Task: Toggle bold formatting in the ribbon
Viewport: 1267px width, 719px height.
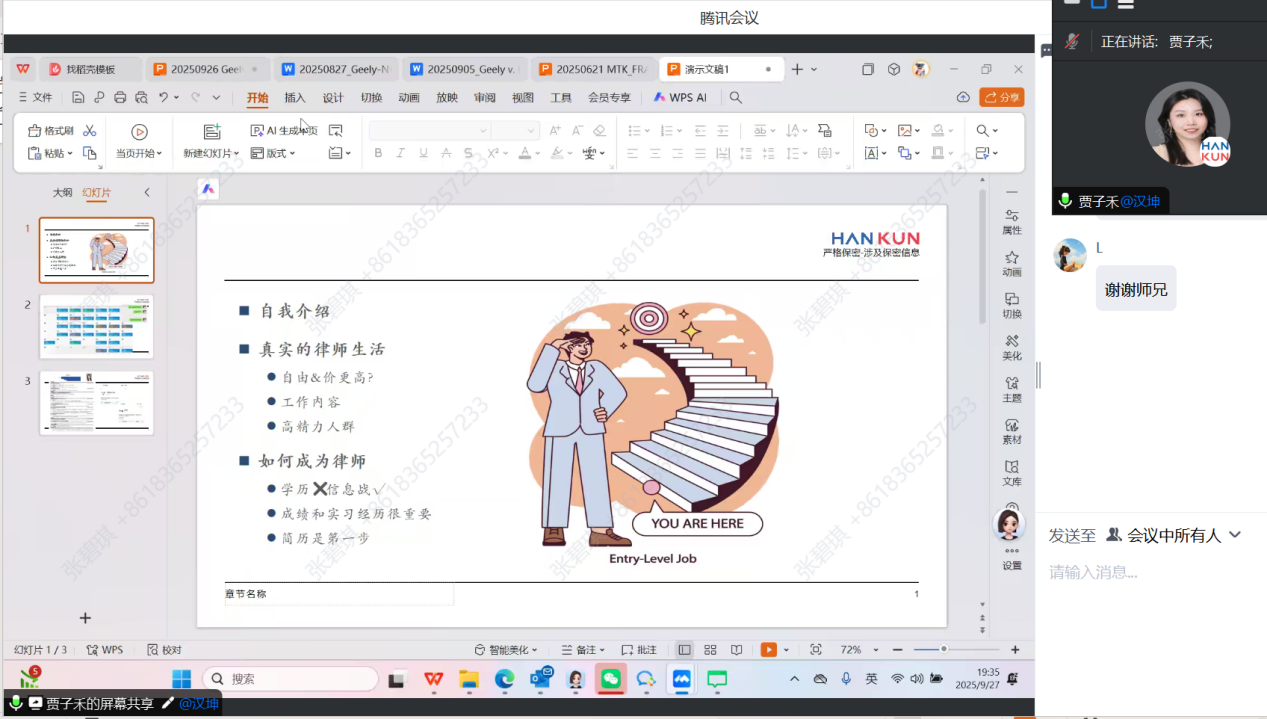Action: click(x=378, y=153)
